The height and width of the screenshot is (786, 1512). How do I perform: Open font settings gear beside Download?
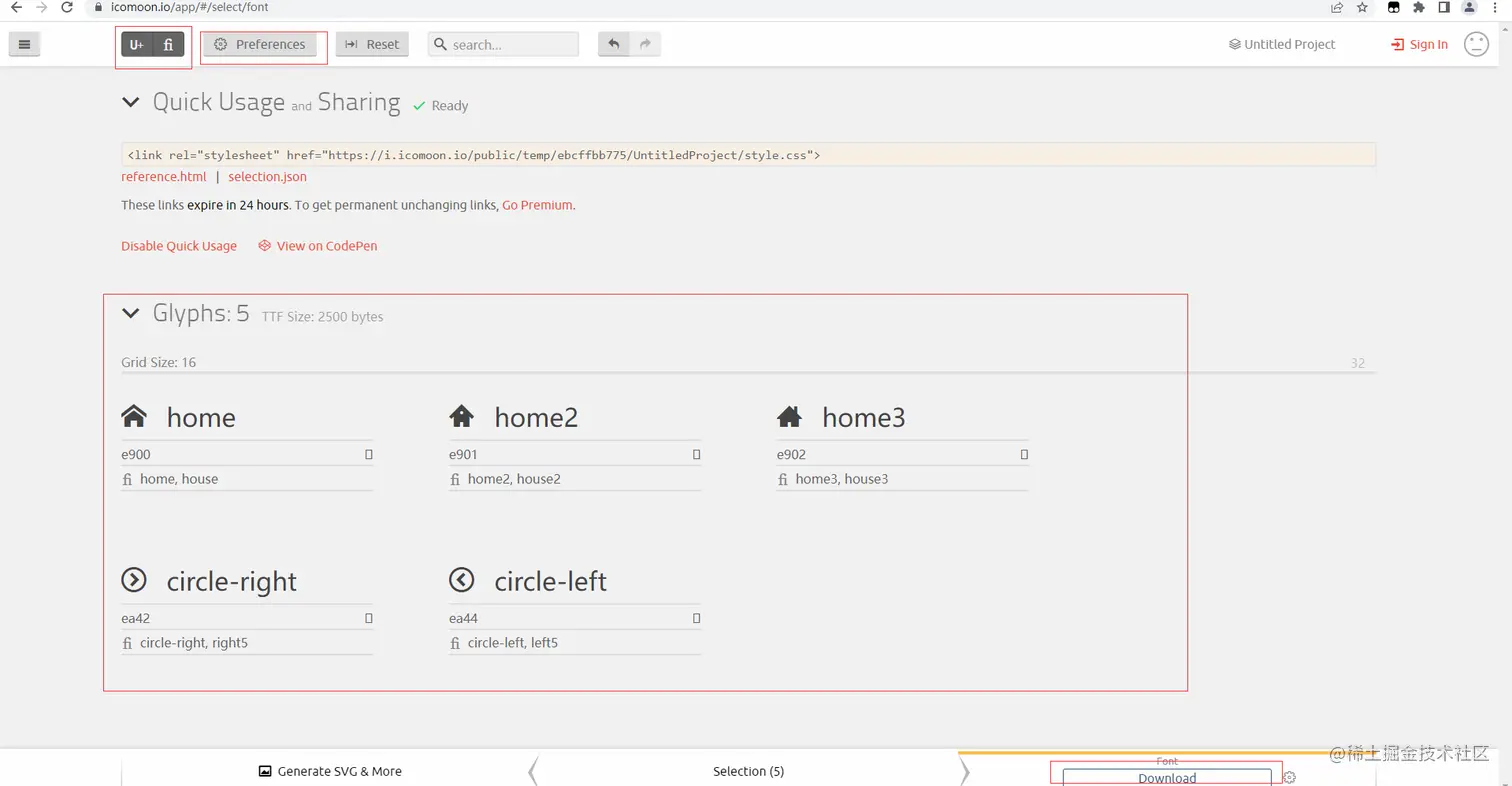[x=1290, y=777]
